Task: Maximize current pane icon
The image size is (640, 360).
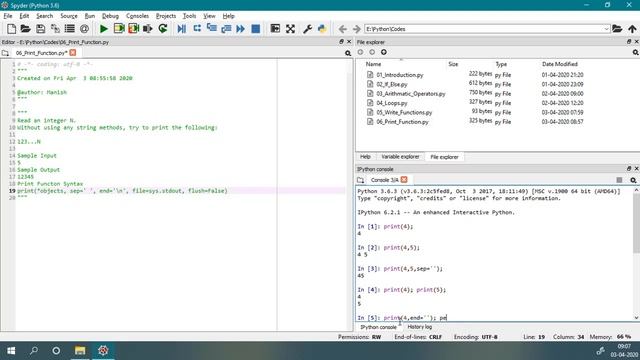Action: pyautogui.click(x=275, y=29)
